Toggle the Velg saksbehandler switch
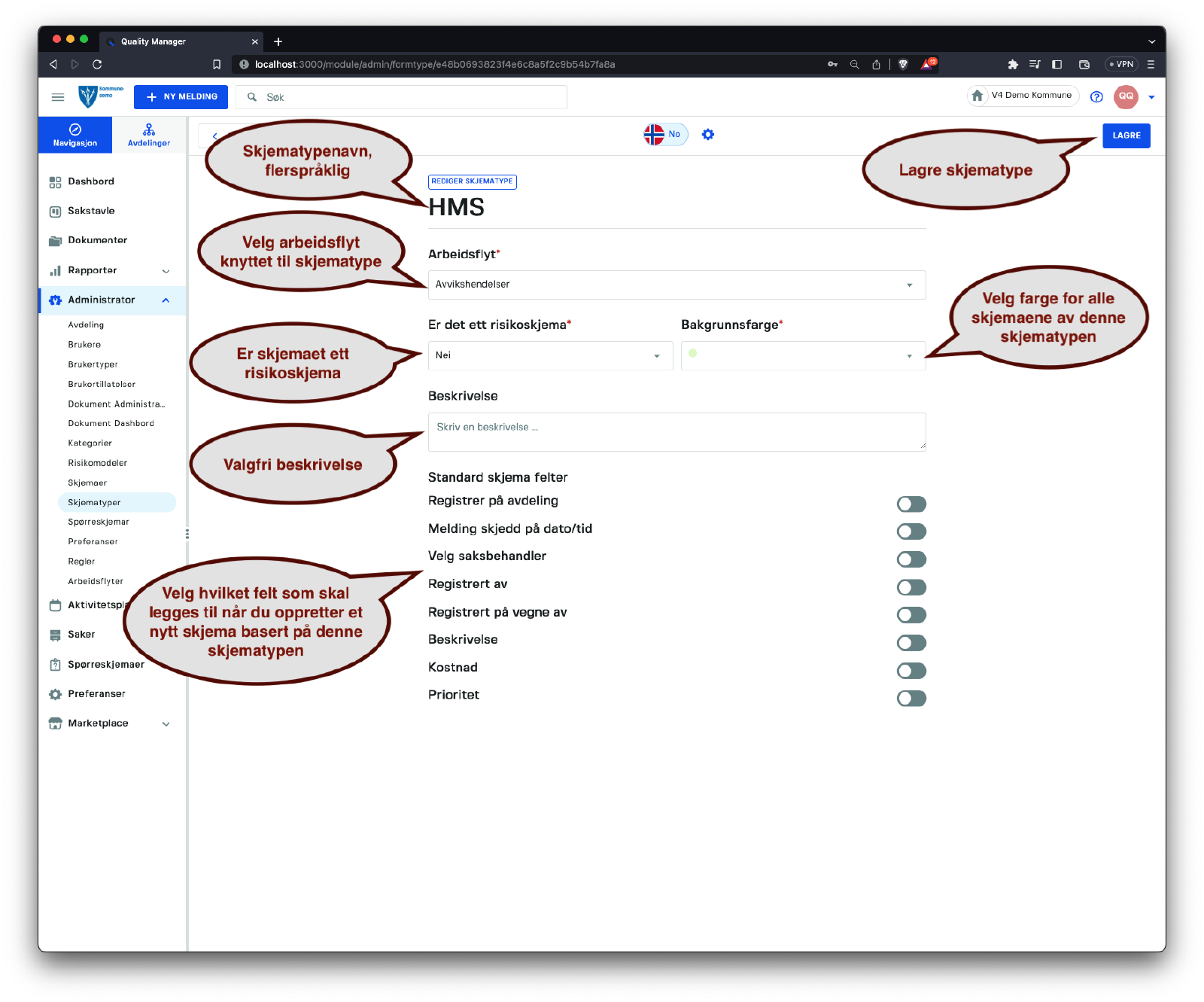The height and width of the screenshot is (1002, 1204). click(911, 559)
